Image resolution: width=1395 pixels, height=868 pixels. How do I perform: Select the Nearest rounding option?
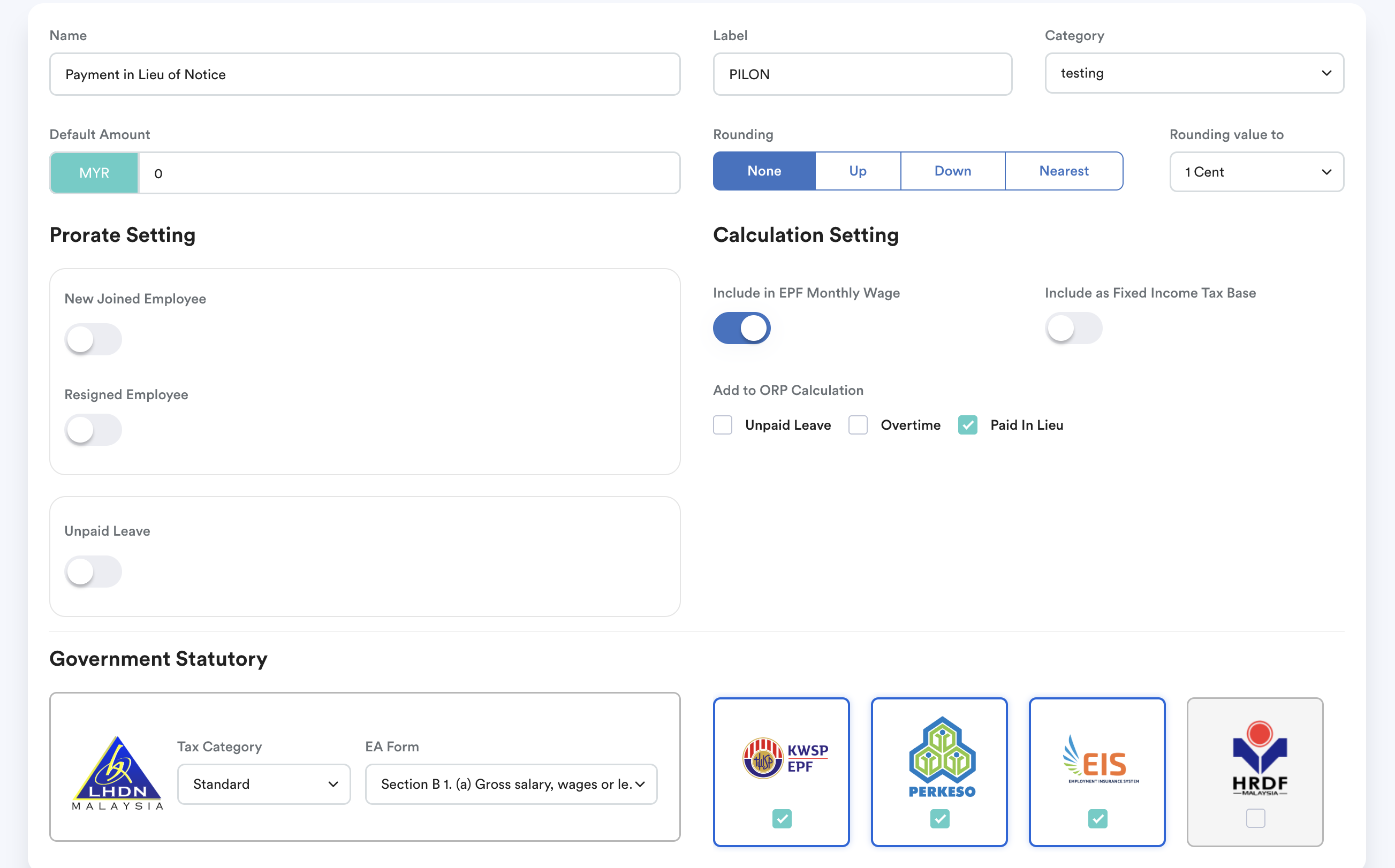pyautogui.click(x=1064, y=171)
